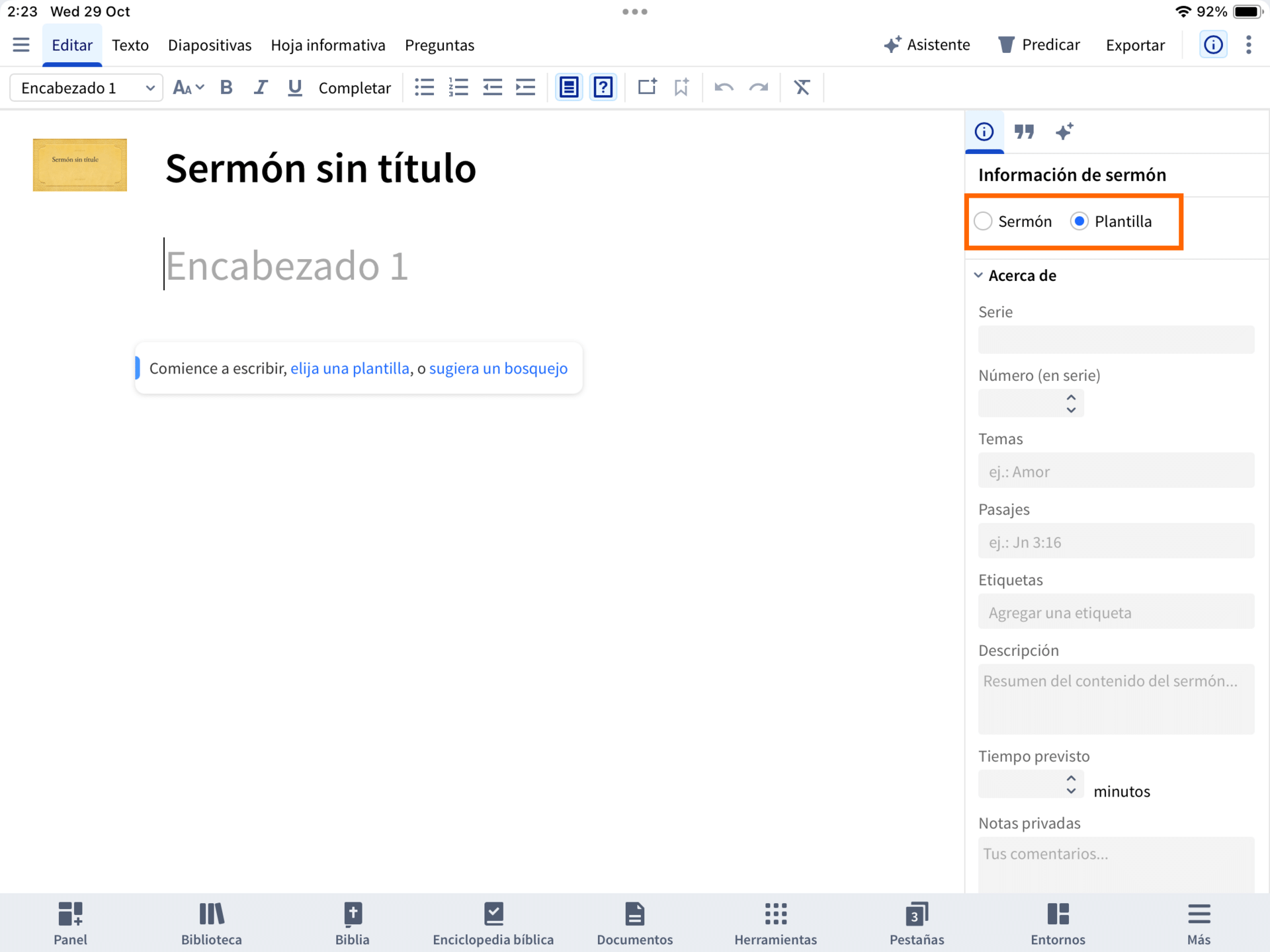Screen dimensions: 1270x952
Task: Open the Exportar options
Action: [1135, 45]
